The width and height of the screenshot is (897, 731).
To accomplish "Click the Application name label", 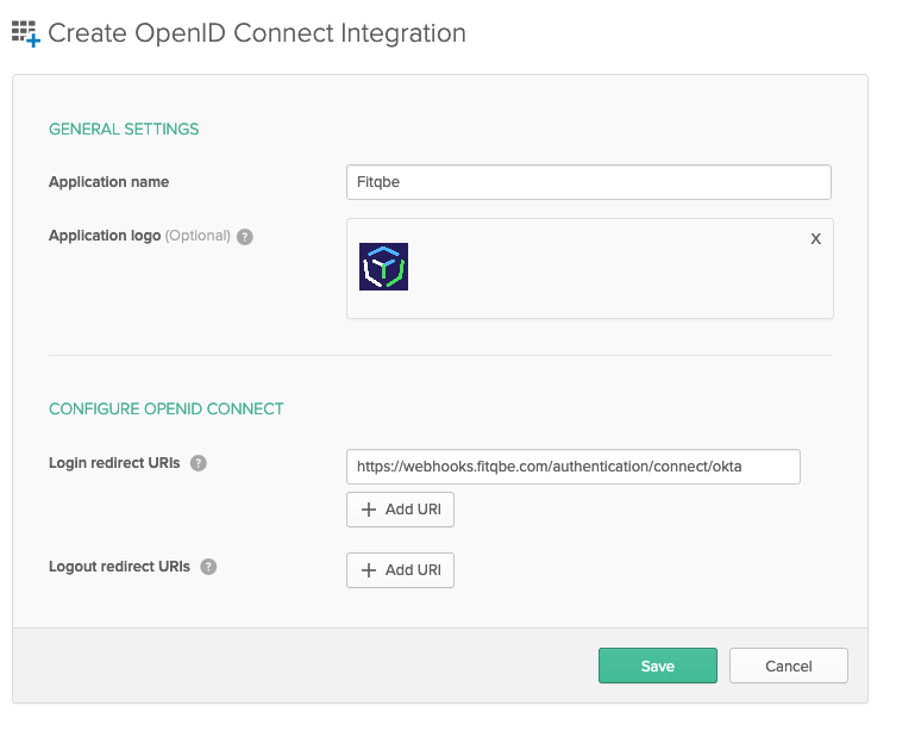I will 109,182.
